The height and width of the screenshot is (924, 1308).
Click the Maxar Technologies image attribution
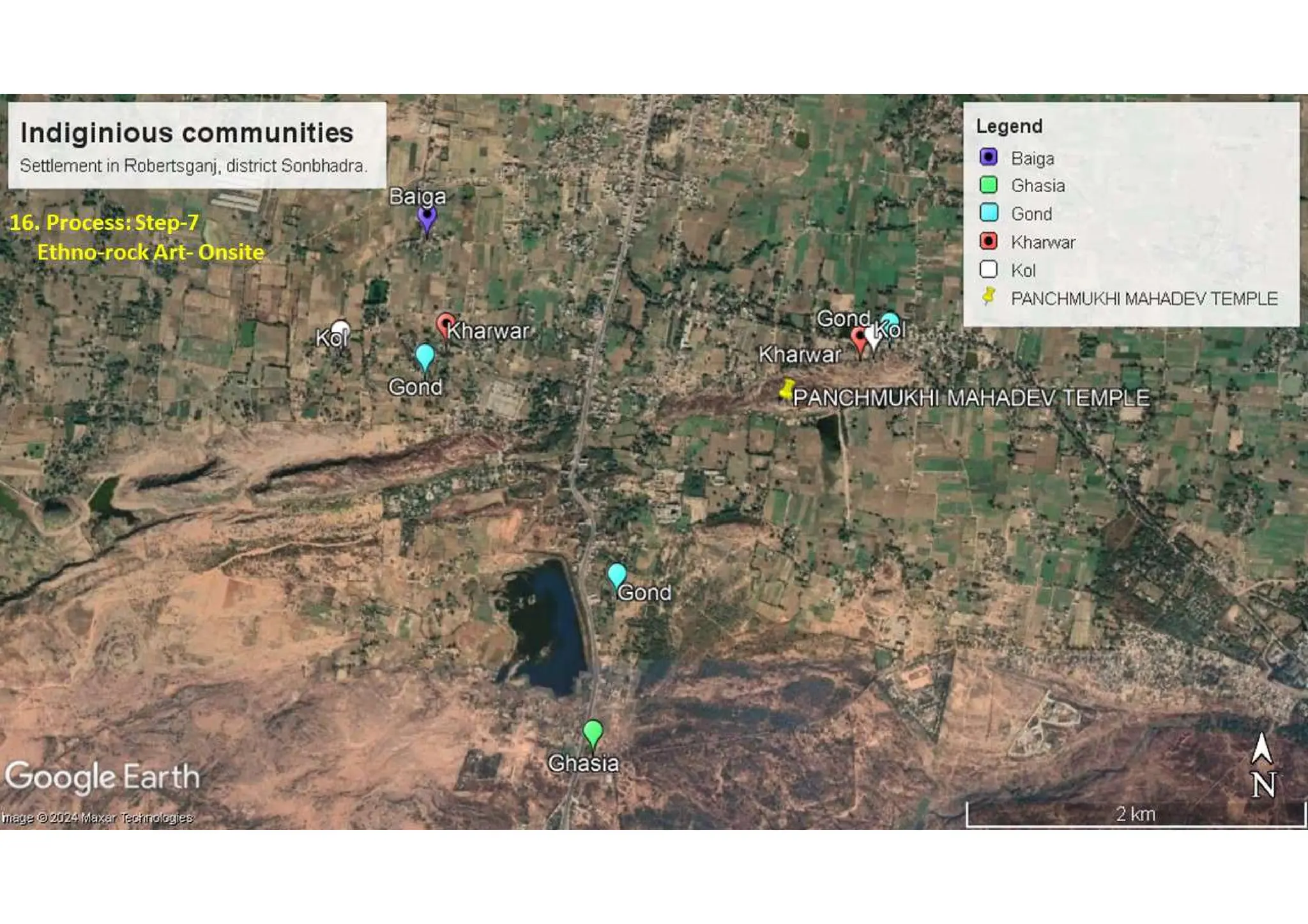tap(97, 818)
